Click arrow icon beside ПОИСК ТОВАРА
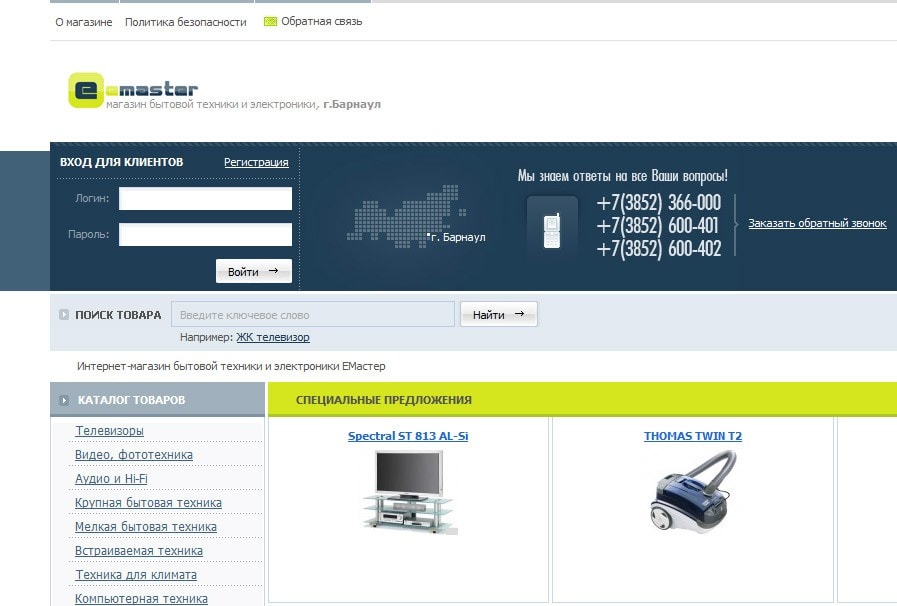The width and height of the screenshot is (897, 606). pos(65,315)
